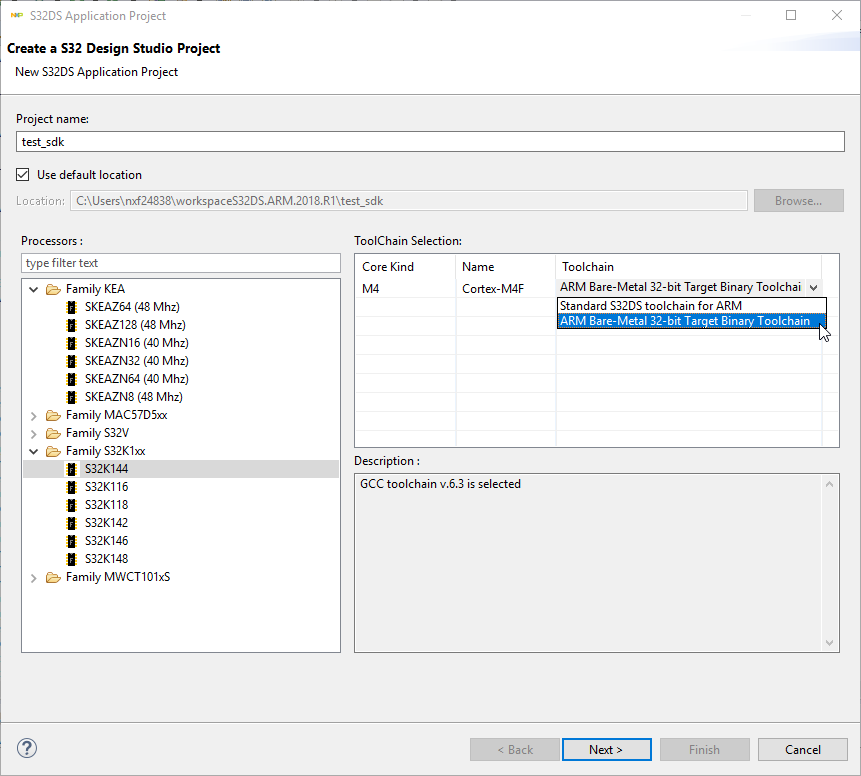Click the processors filter text box
This screenshot has height=776, width=861.
[x=181, y=263]
